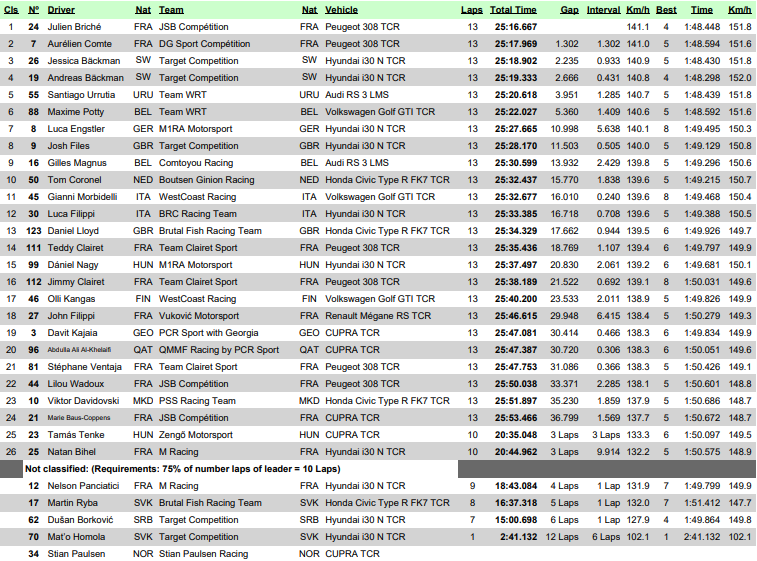Select Mat'o Homola's time 2:41.132
Image resolution: width=757 pixels, height=561 pixels.
tap(518, 536)
